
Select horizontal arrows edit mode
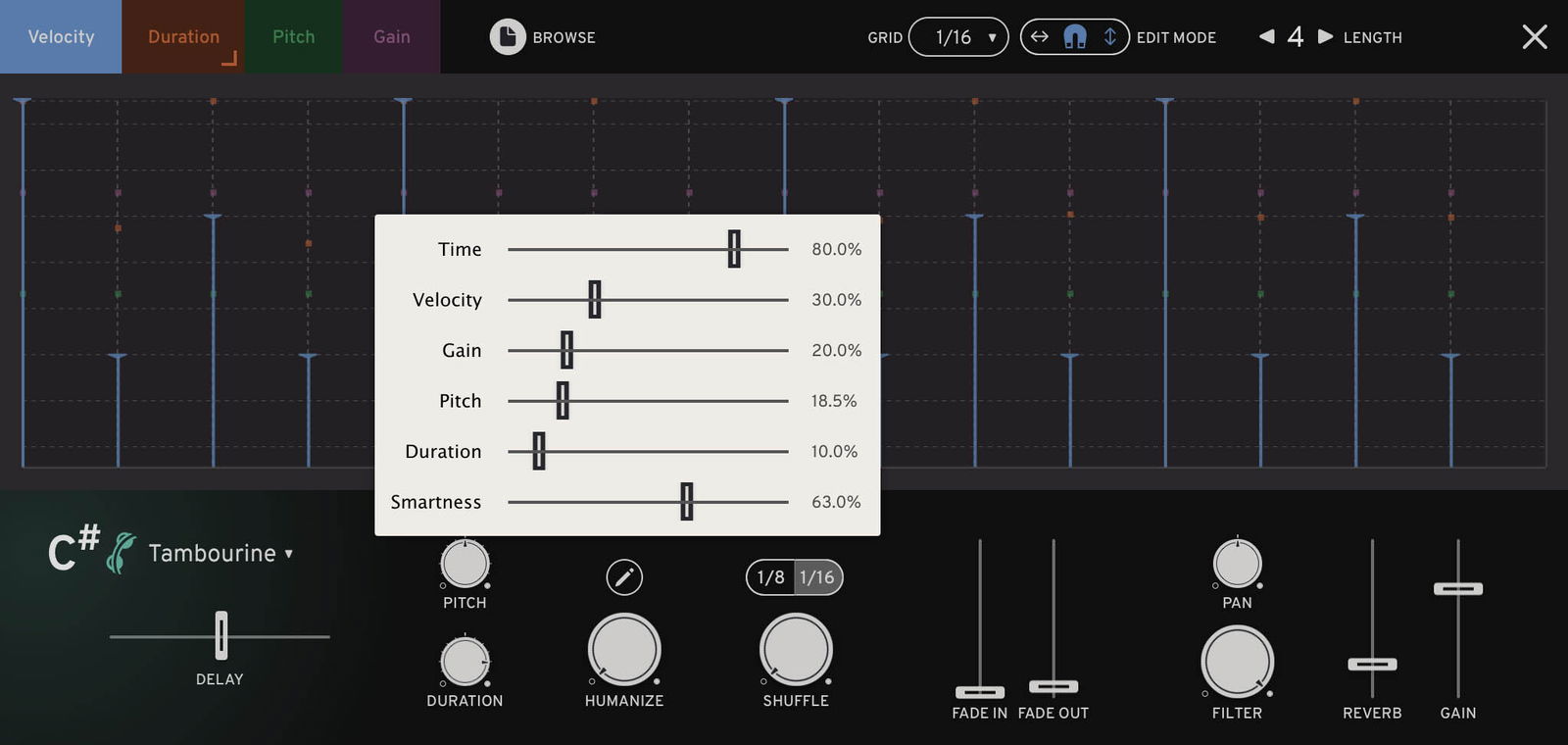point(1040,36)
